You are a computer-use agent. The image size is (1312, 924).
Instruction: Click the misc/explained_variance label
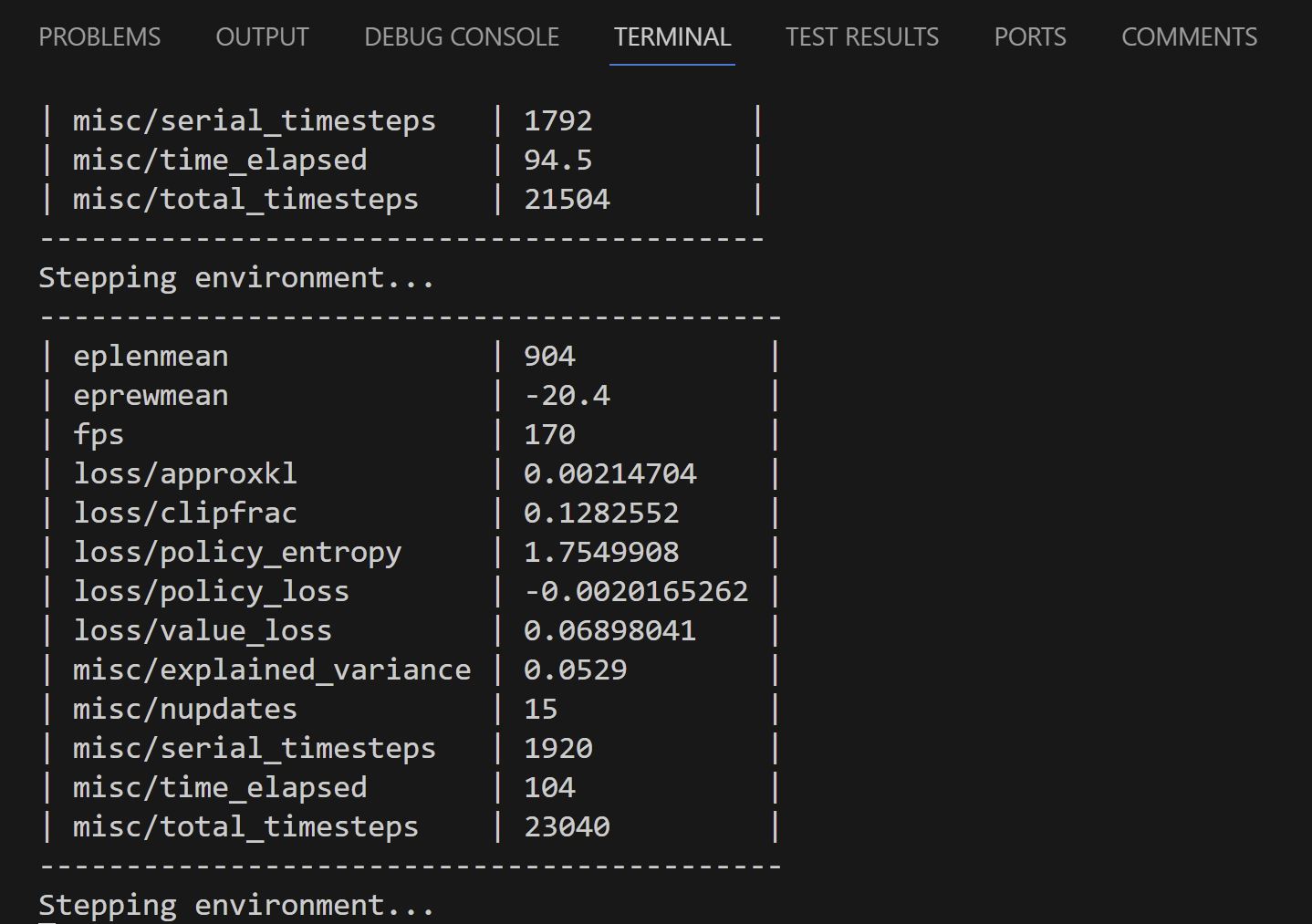272,670
